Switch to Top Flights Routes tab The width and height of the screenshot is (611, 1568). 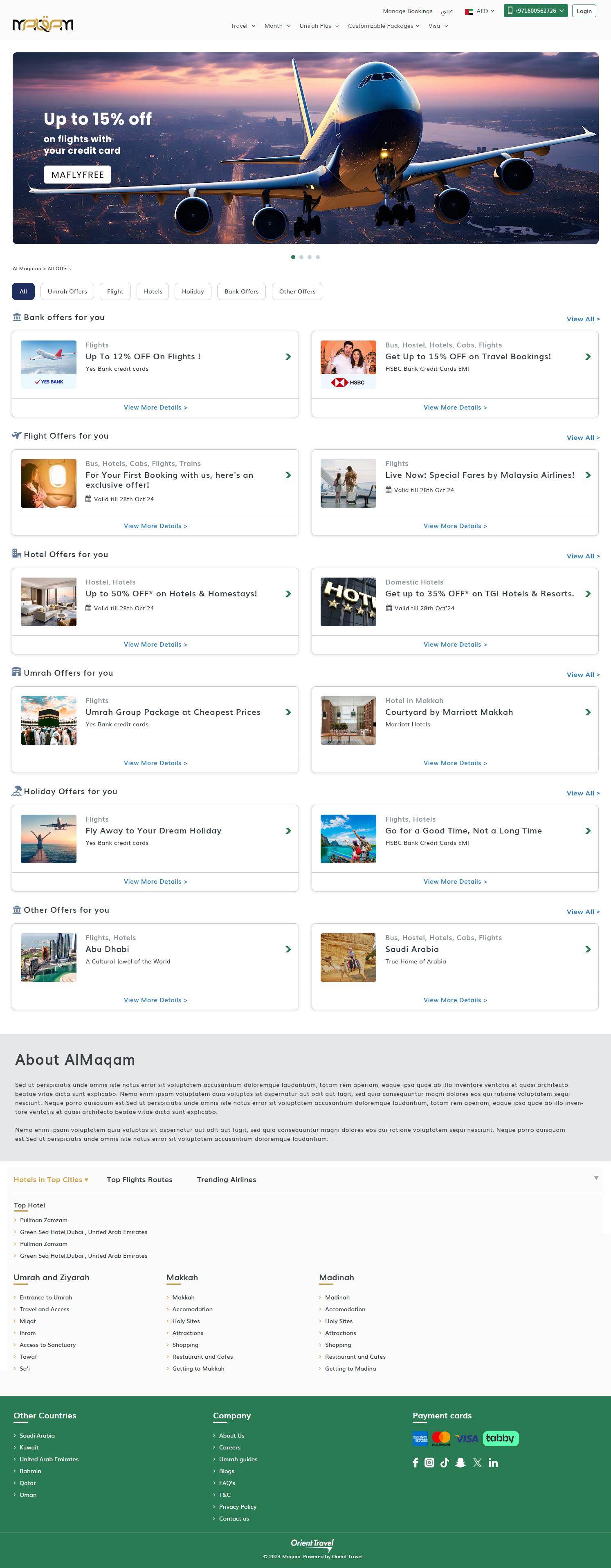click(x=139, y=1180)
